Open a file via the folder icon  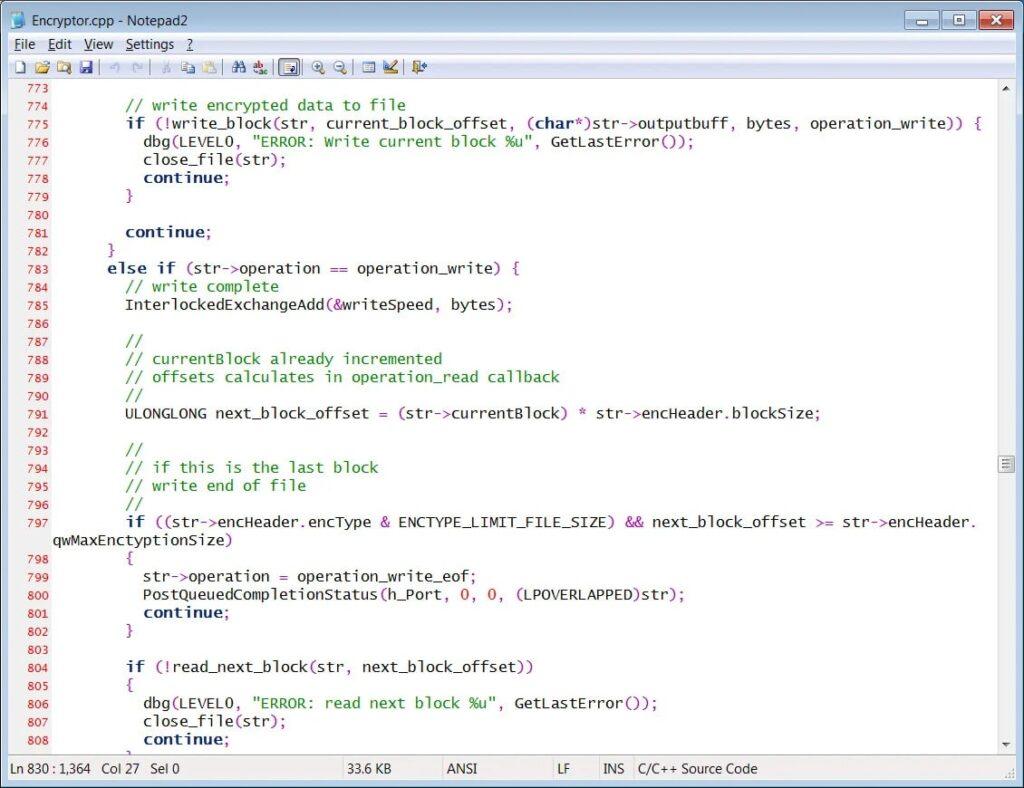click(42, 67)
